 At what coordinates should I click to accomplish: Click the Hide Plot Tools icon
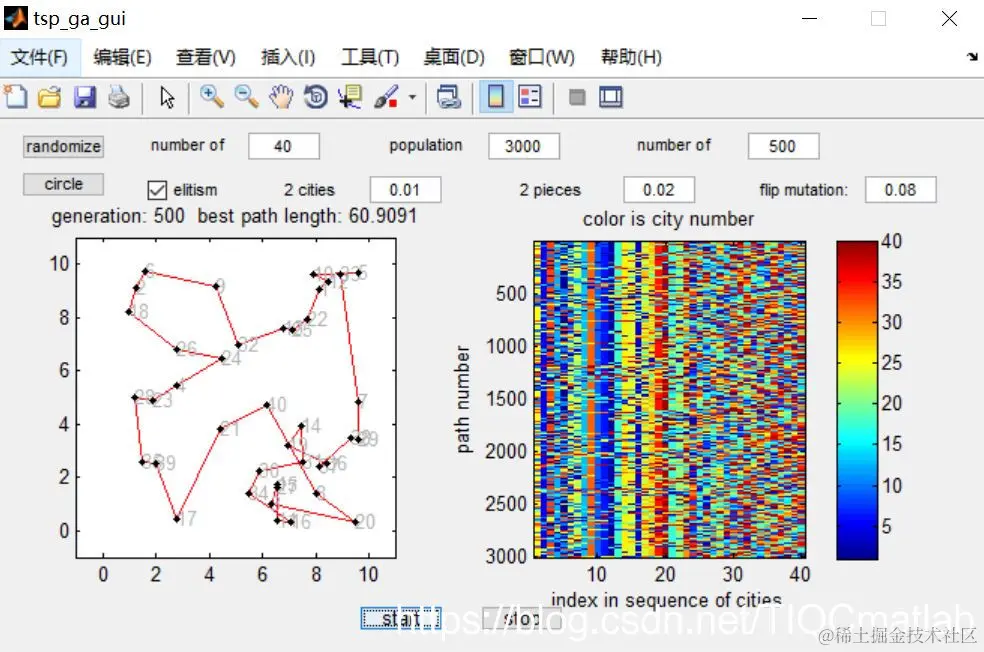coord(577,97)
